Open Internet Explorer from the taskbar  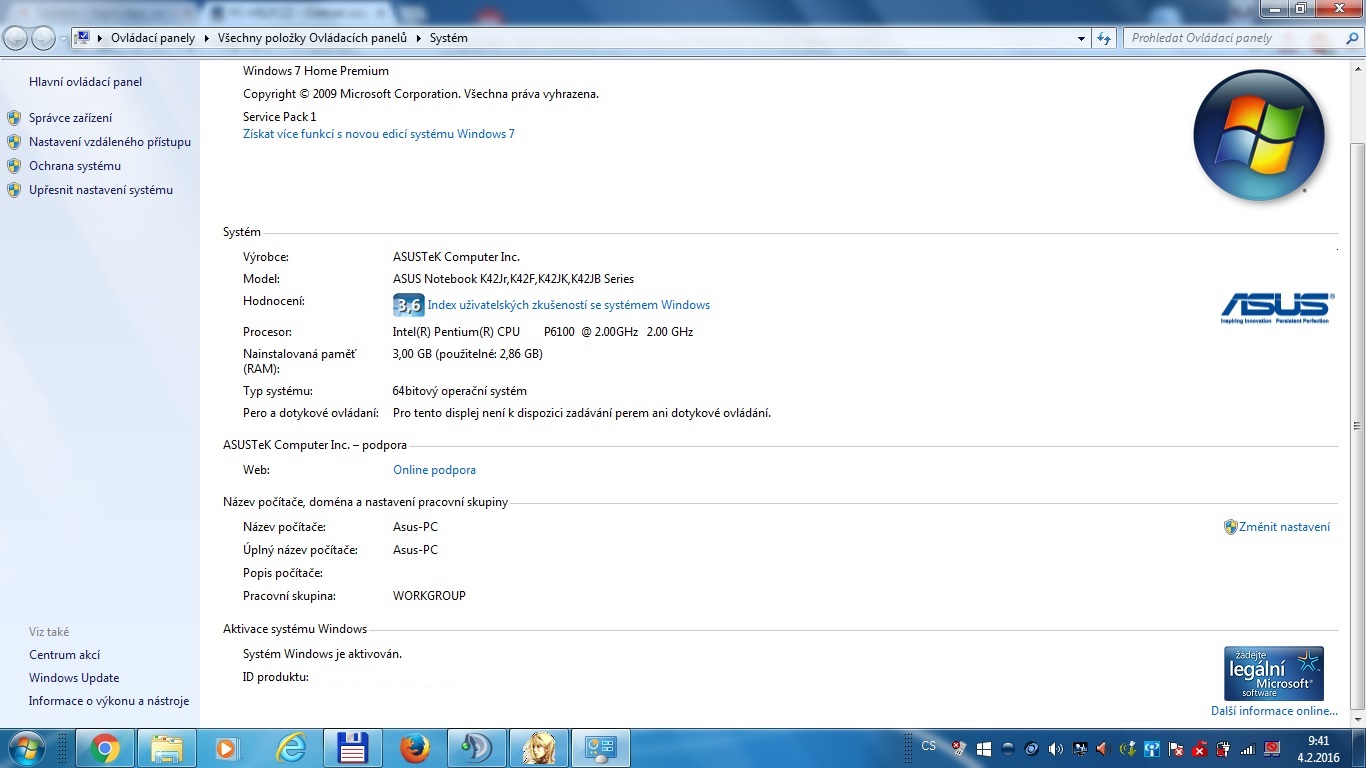coord(291,748)
